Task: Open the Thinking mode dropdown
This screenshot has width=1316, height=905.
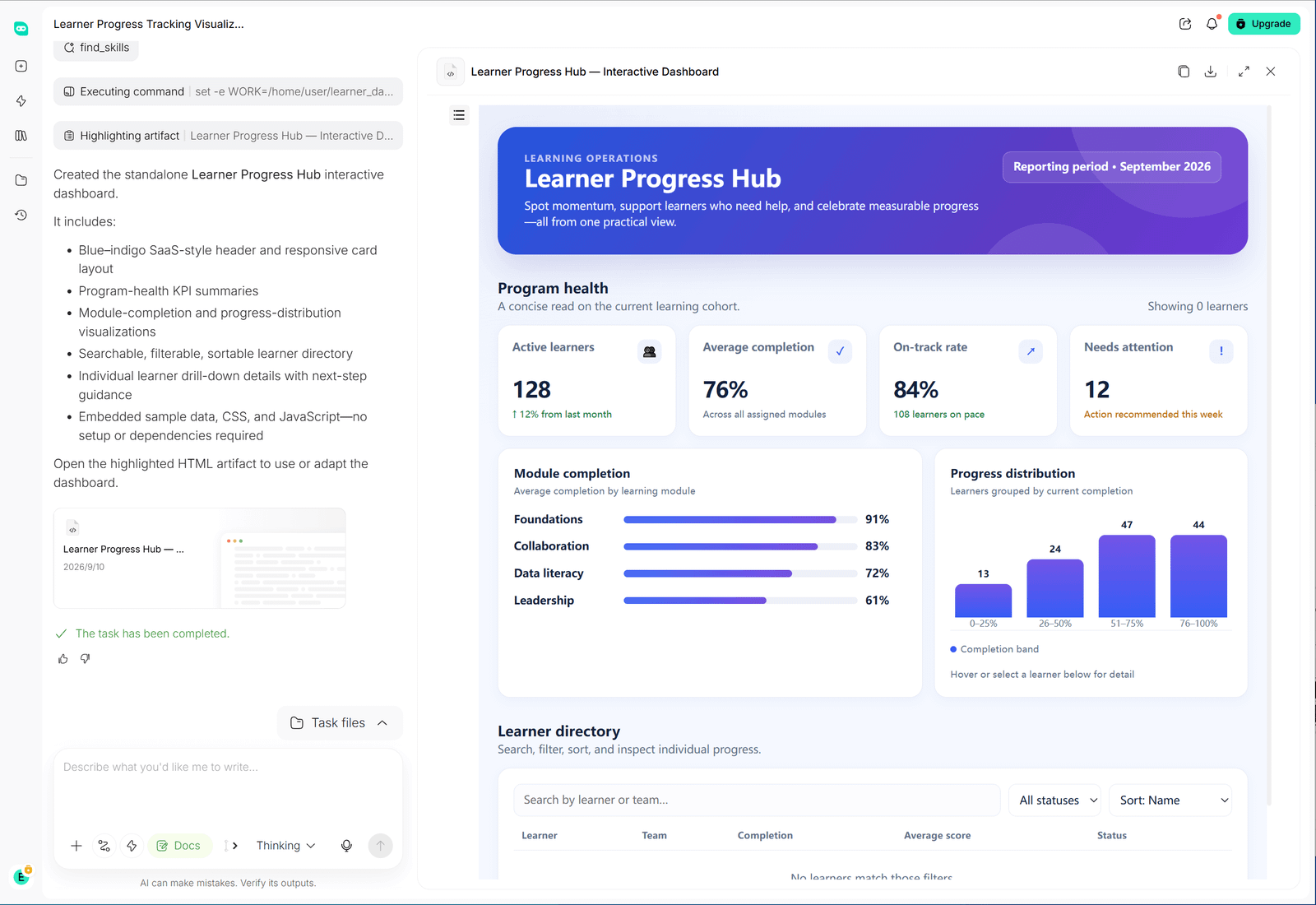Action: (285, 846)
